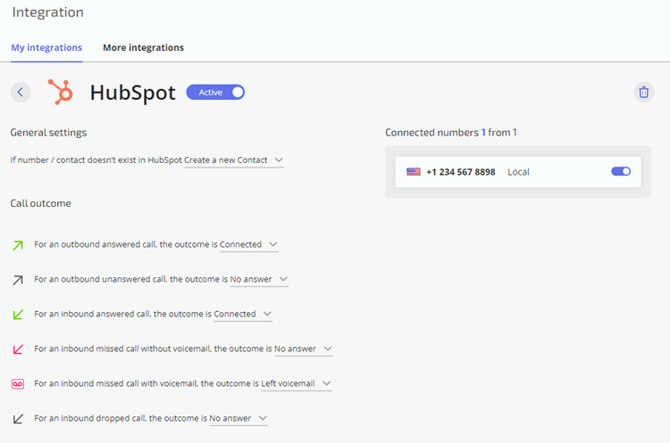Click the green inbound answered call arrow
The height and width of the screenshot is (443, 670).
18,314
